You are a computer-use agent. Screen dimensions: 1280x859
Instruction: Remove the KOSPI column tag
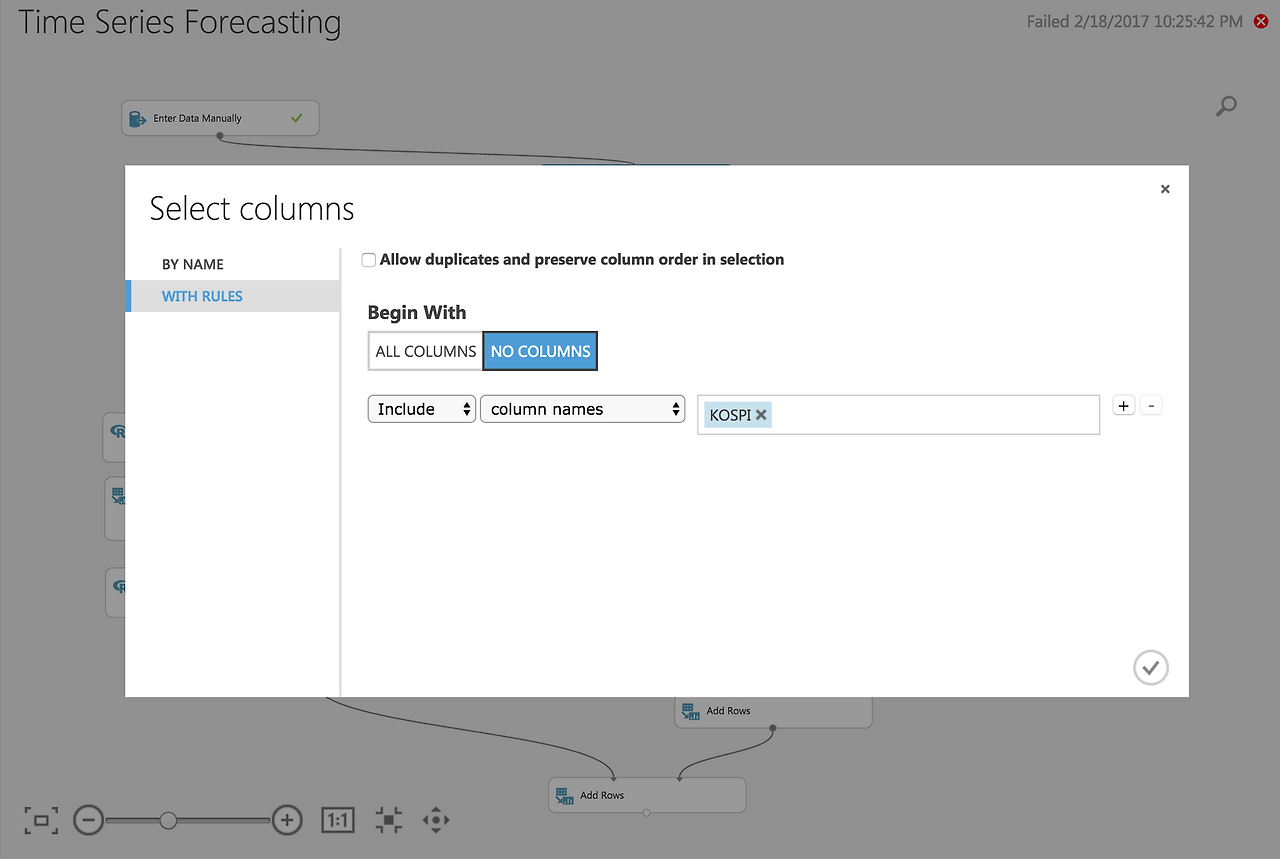tap(761, 414)
